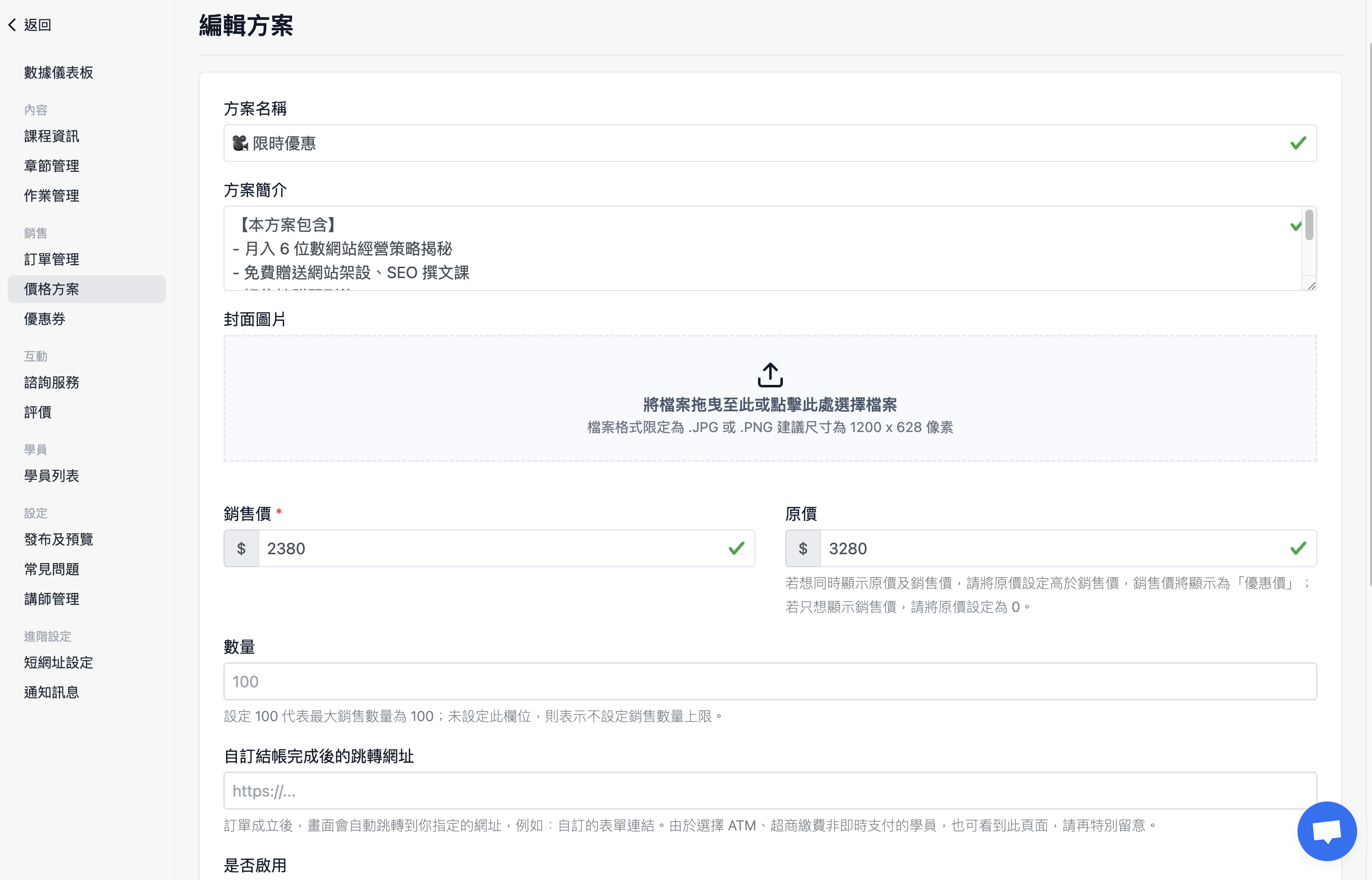This screenshot has width=1372, height=880.
Task: Click the textarea resize handle in 方案簡介
Action: [x=1311, y=286]
